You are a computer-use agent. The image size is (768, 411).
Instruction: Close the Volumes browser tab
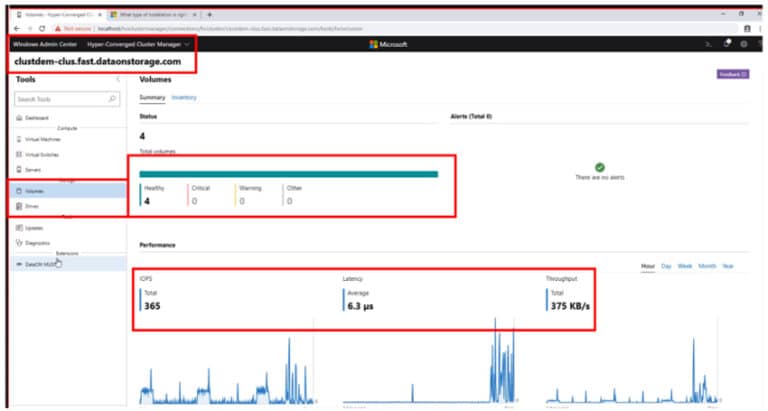click(x=99, y=15)
